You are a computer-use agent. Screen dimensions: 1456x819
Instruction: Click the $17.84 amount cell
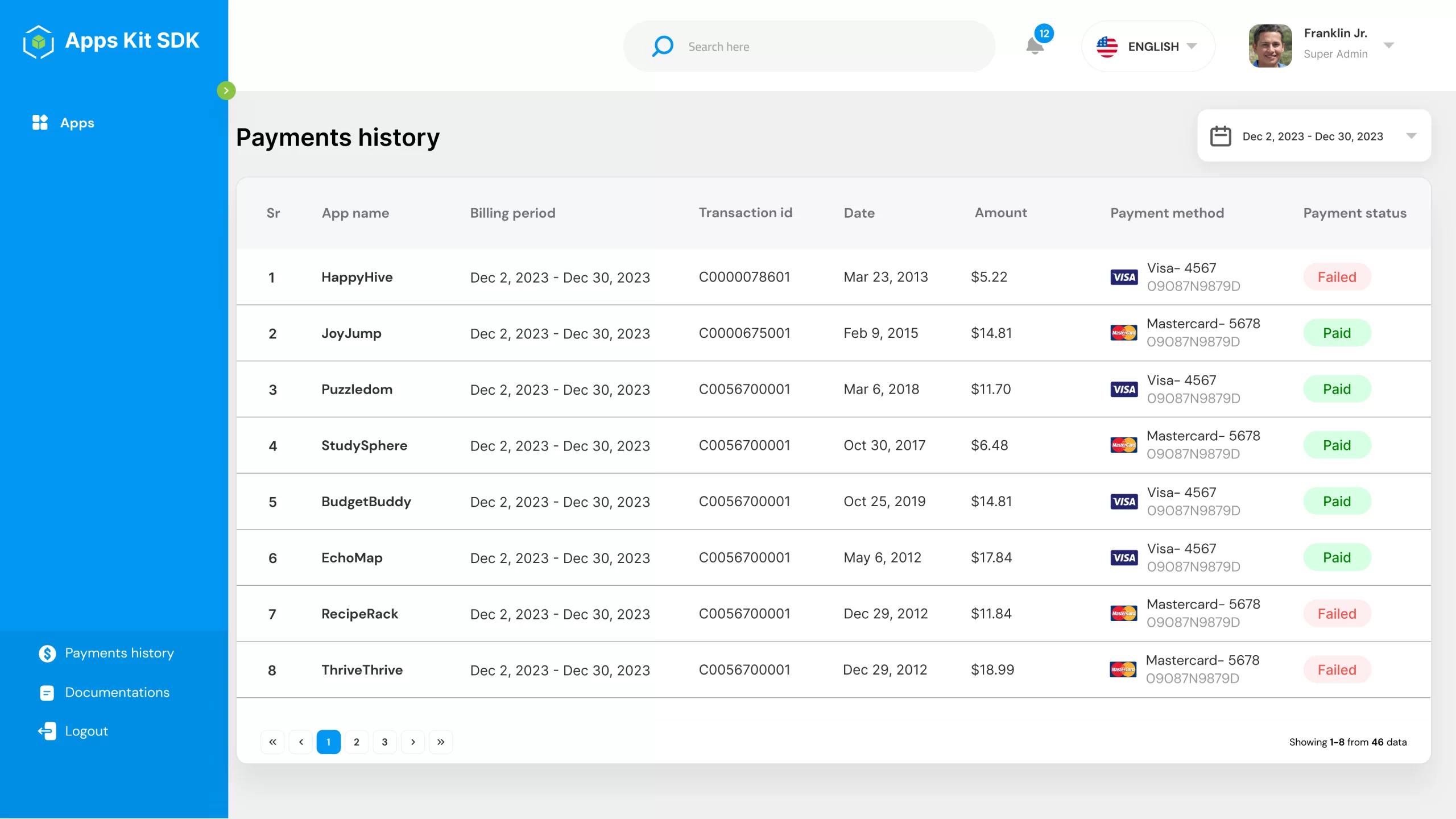pos(991,557)
